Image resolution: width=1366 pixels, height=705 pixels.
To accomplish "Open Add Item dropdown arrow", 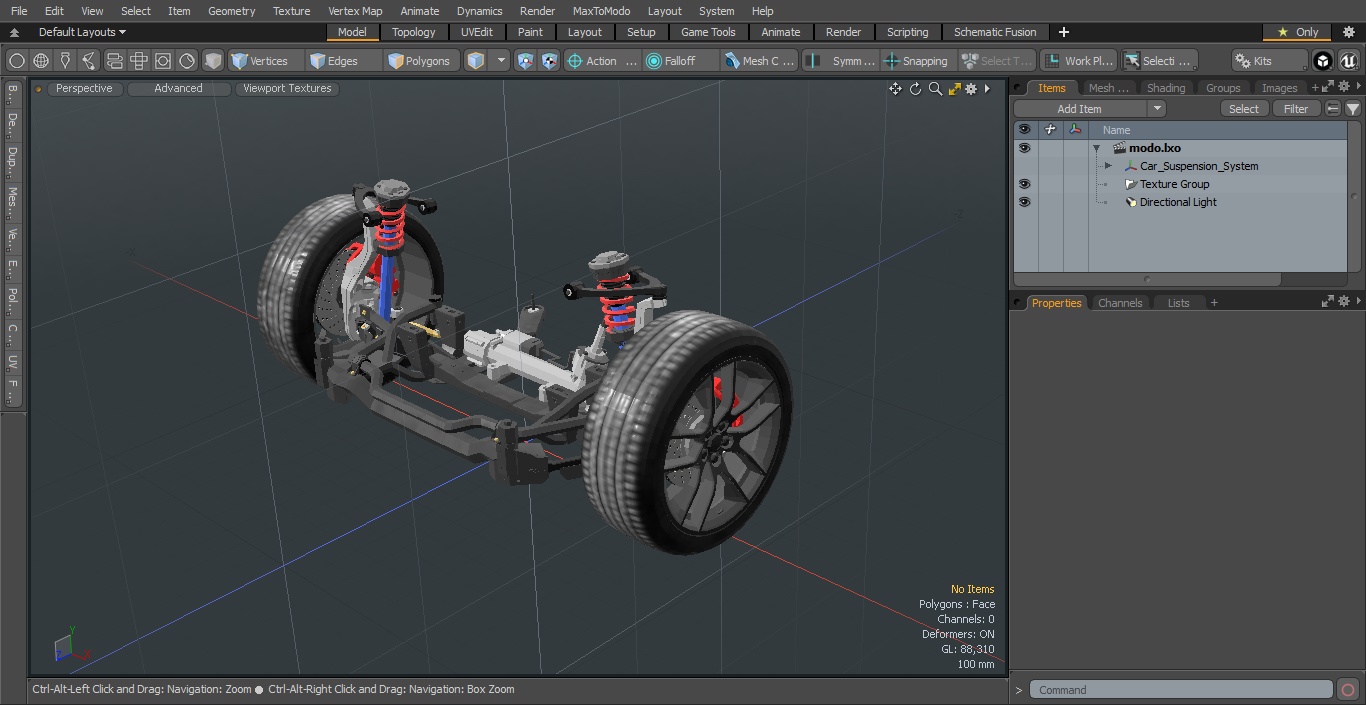I will pyautogui.click(x=1157, y=109).
